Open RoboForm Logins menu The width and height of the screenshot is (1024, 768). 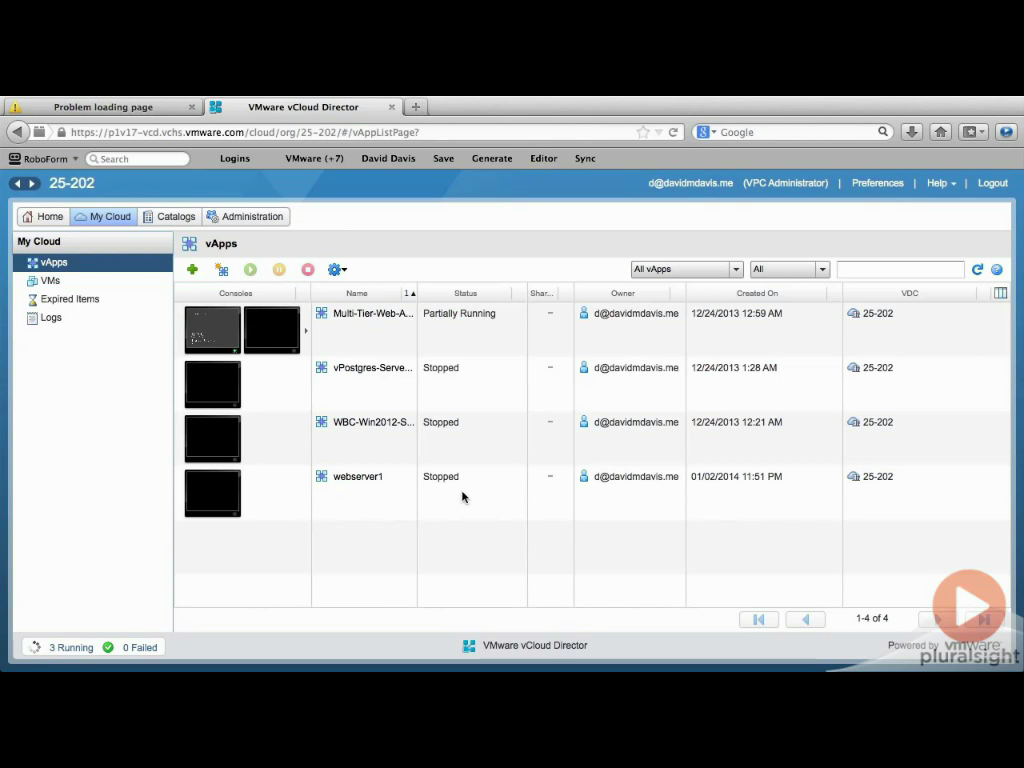pos(234,159)
